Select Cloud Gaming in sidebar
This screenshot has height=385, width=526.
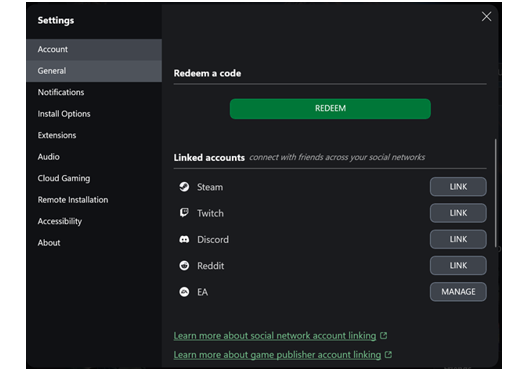[94, 178]
